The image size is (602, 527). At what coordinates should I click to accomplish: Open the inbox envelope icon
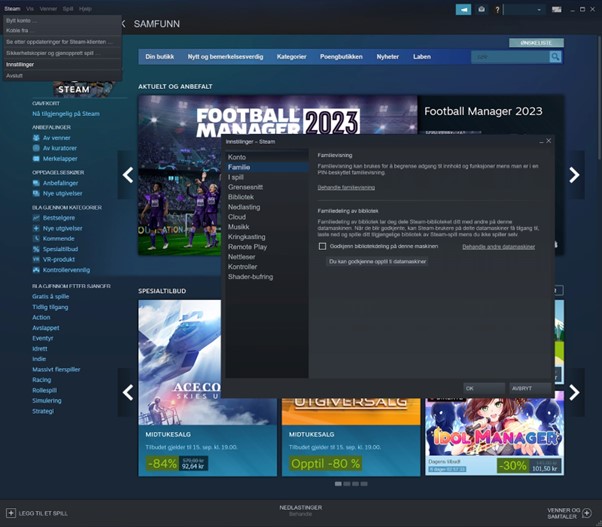click(x=481, y=10)
